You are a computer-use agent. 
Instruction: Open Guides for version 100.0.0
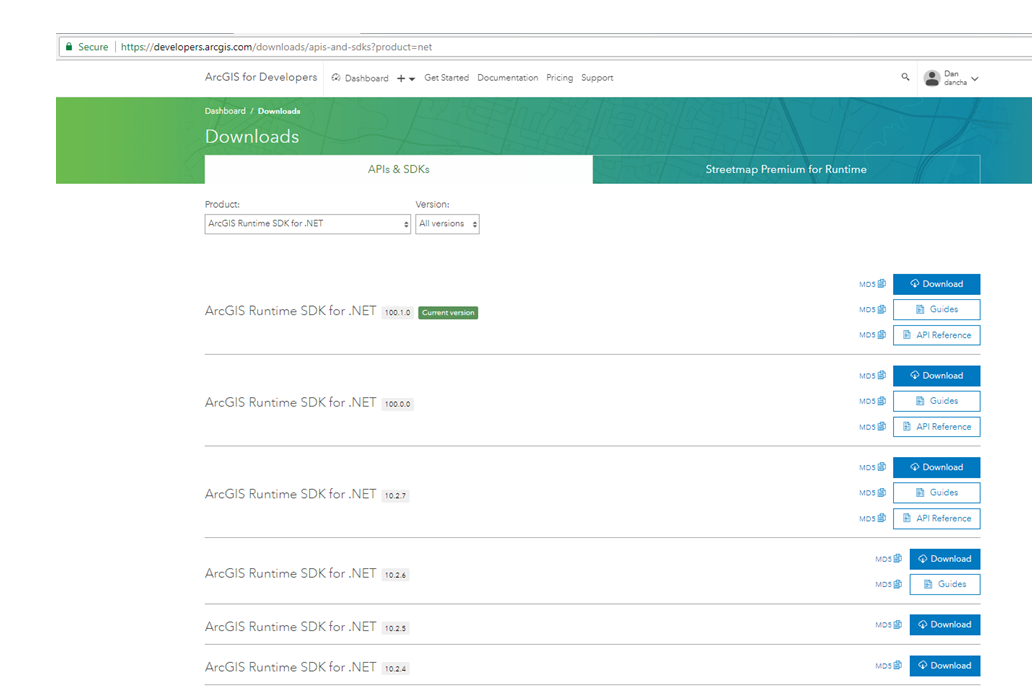(x=936, y=401)
